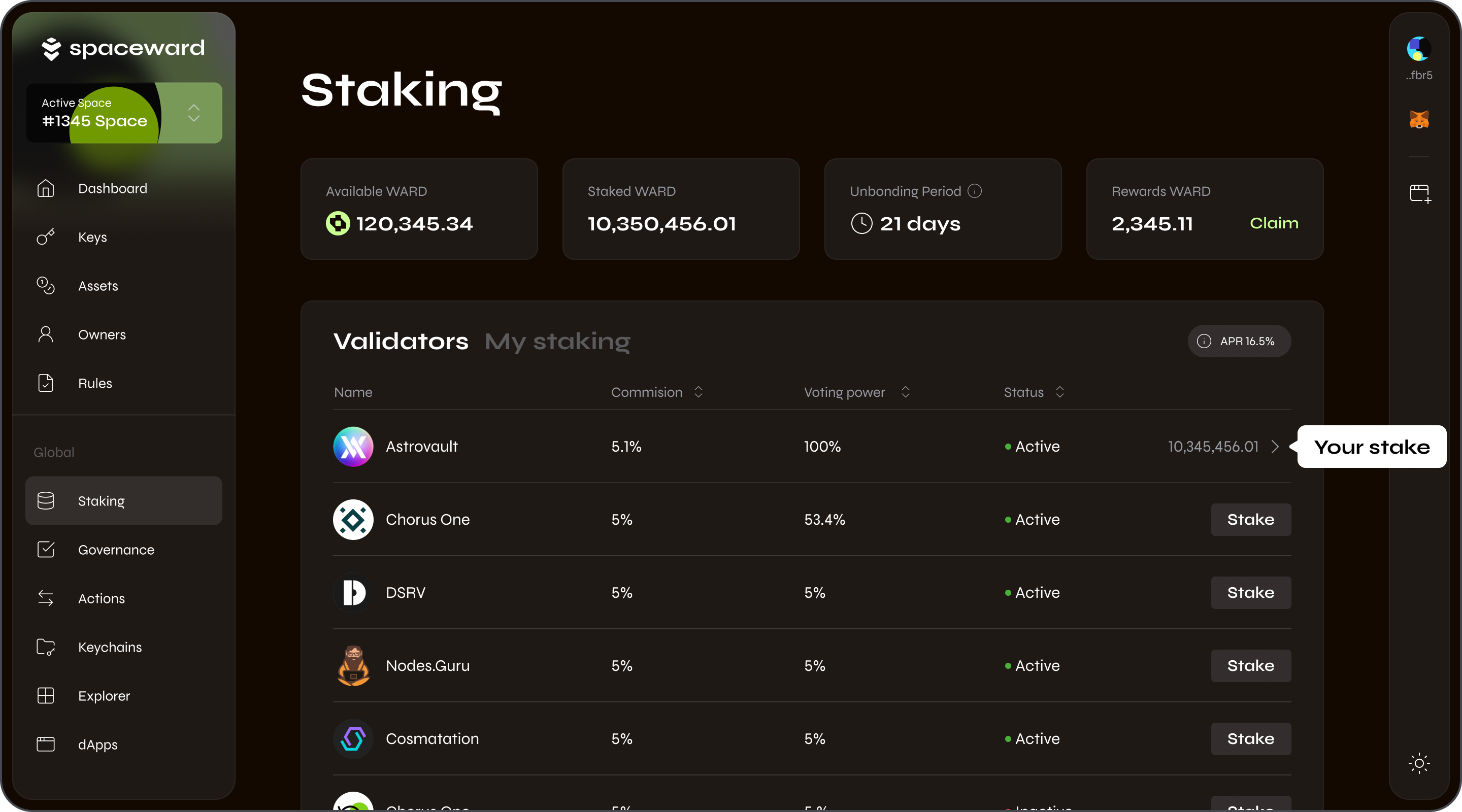Open the Dashboard from the sidebar

point(45,188)
